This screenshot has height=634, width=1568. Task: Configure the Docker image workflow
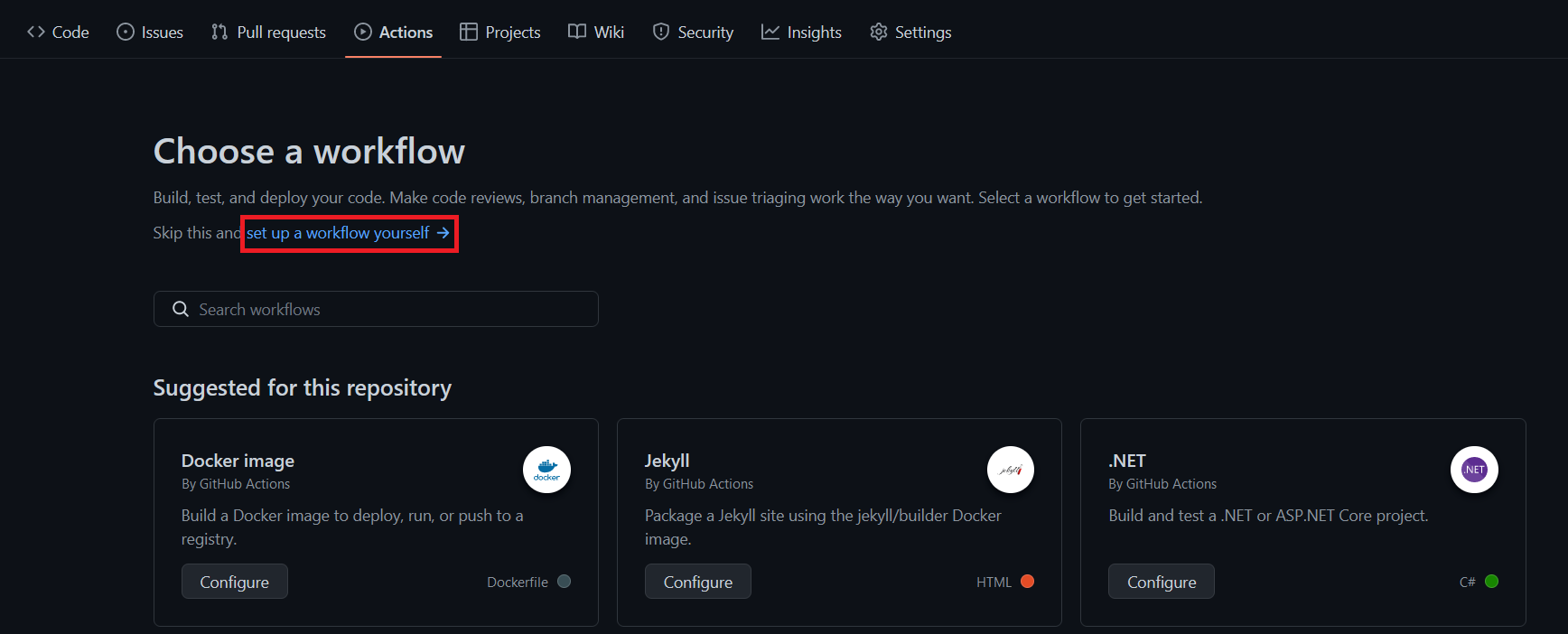(235, 582)
